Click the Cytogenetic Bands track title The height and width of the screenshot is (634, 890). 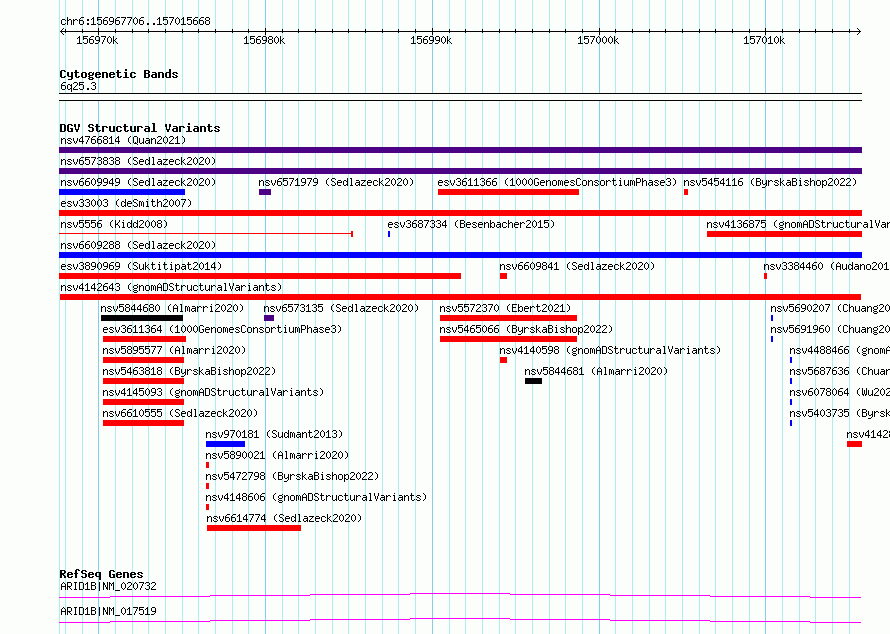tap(119, 74)
